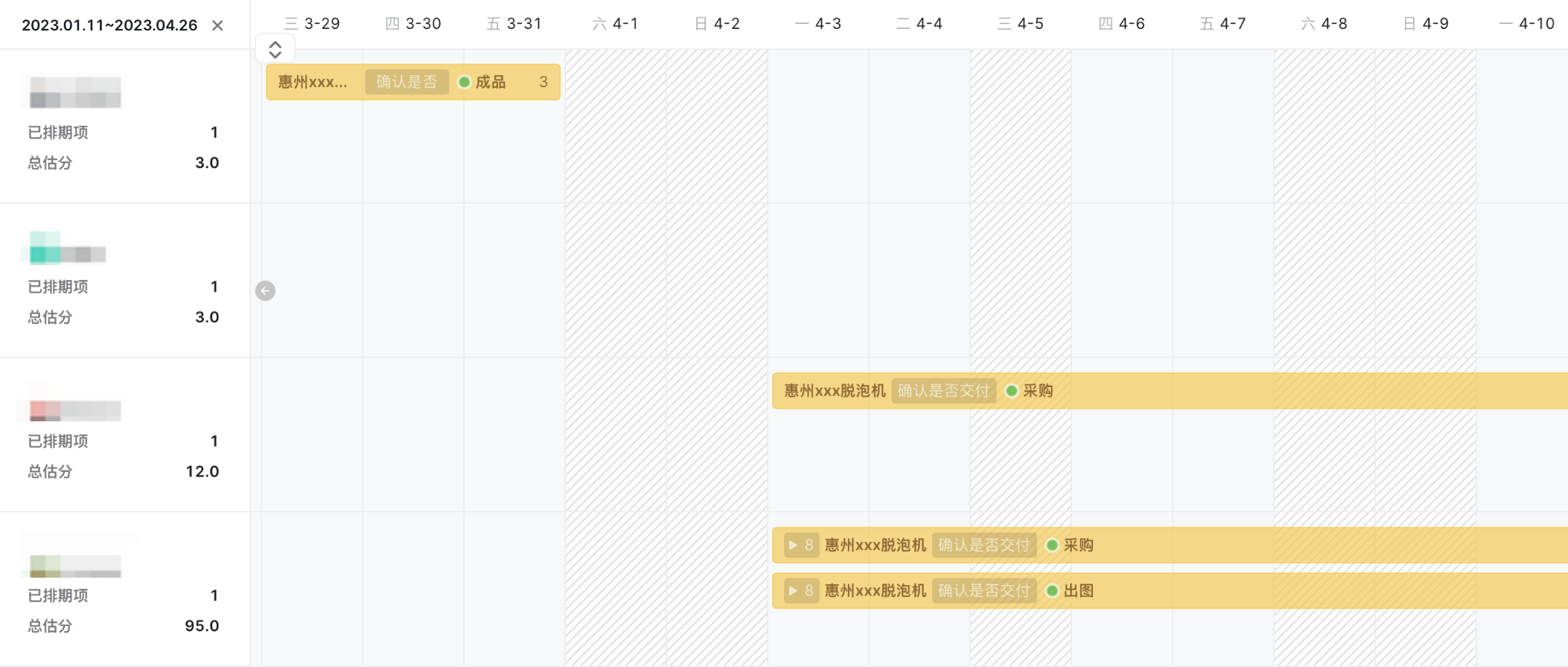Image resolution: width=1568 pixels, height=667 pixels.
Task: Clear the 2023.01.11~2023.04.26 date range filter
Action: click(x=217, y=25)
